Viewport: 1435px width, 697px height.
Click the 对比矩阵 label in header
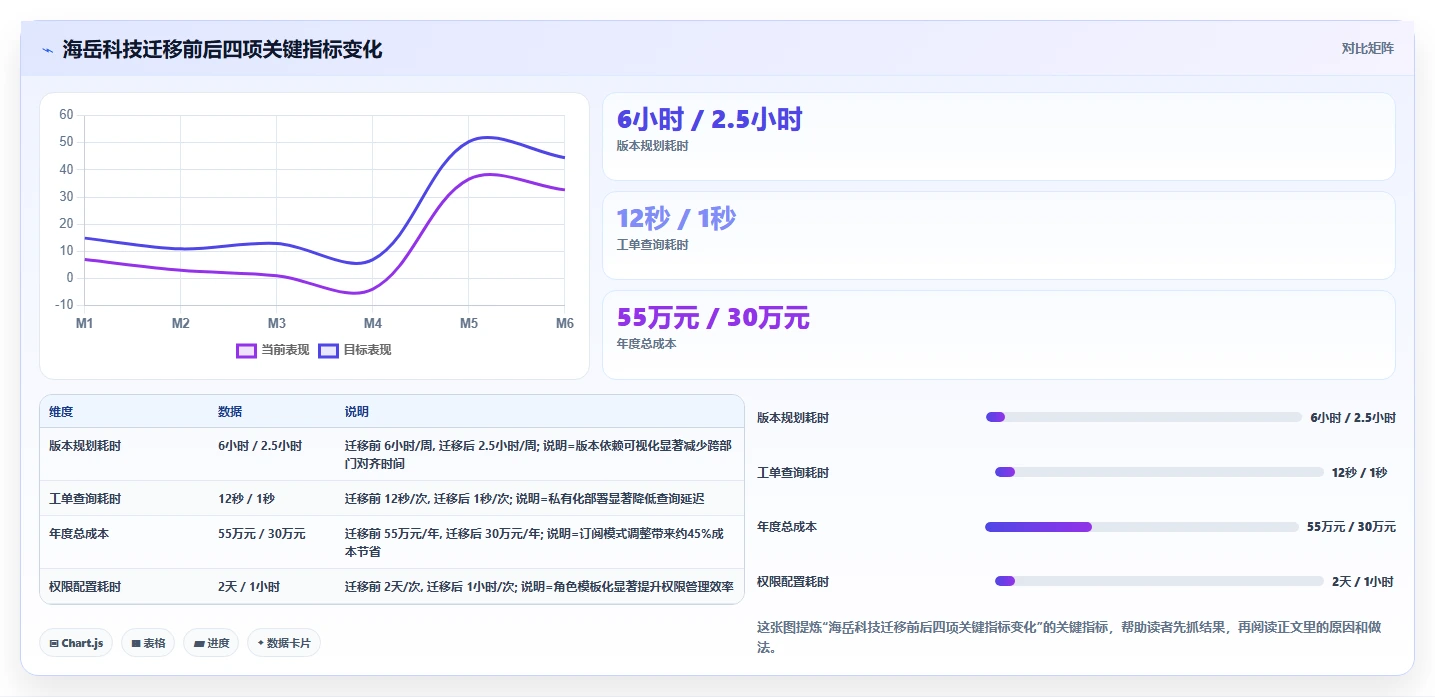coord(1367,48)
